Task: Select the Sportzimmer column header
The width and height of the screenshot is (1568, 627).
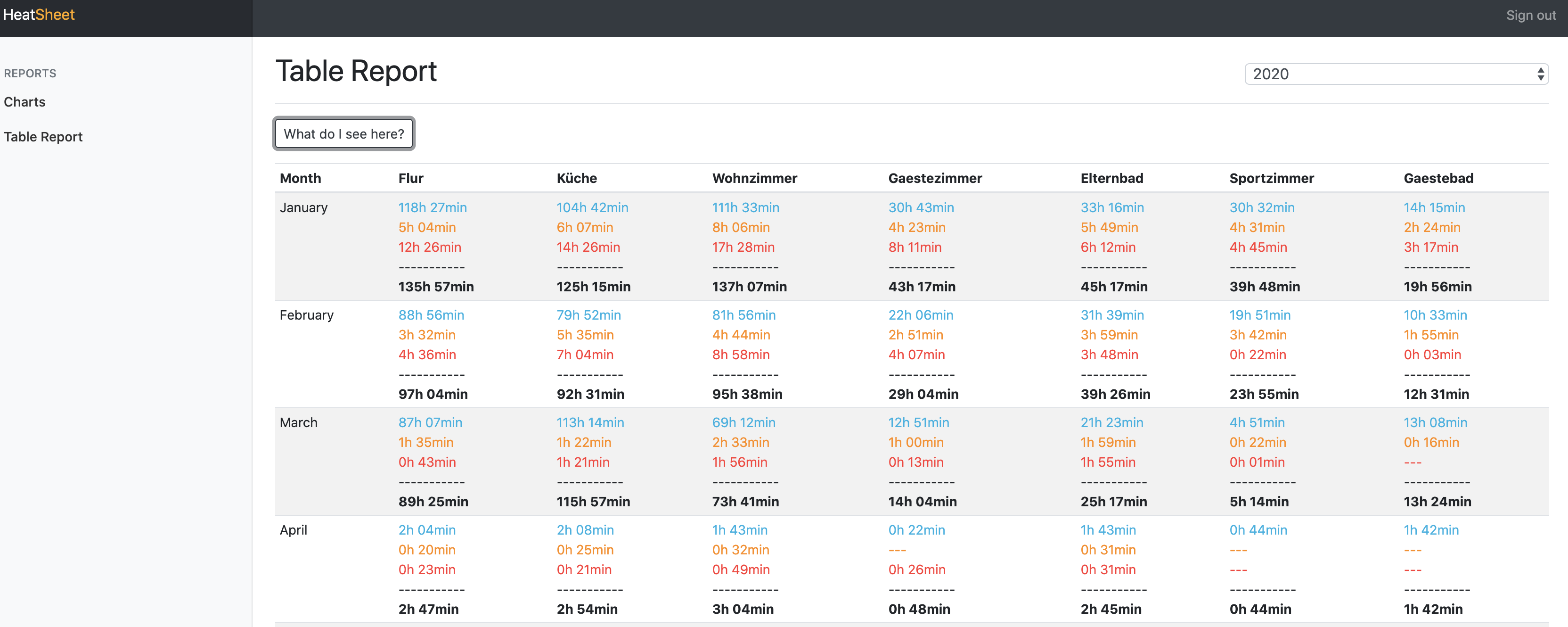Action: (x=1272, y=178)
